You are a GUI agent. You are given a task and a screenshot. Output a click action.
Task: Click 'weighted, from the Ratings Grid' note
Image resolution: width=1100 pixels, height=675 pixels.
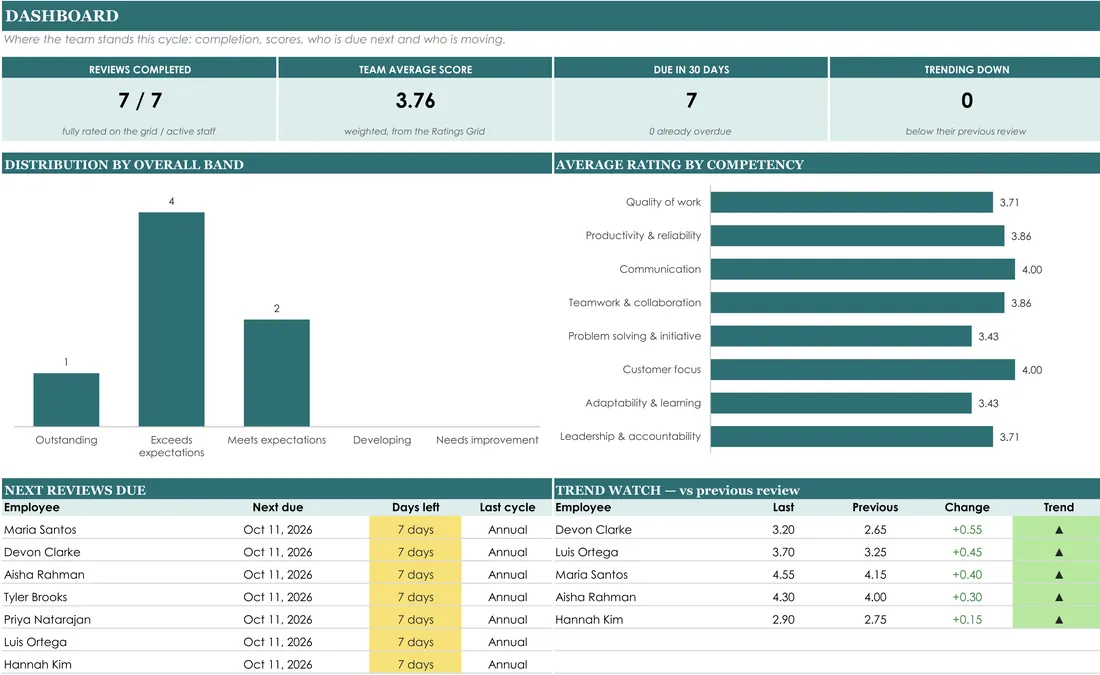click(414, 131)
